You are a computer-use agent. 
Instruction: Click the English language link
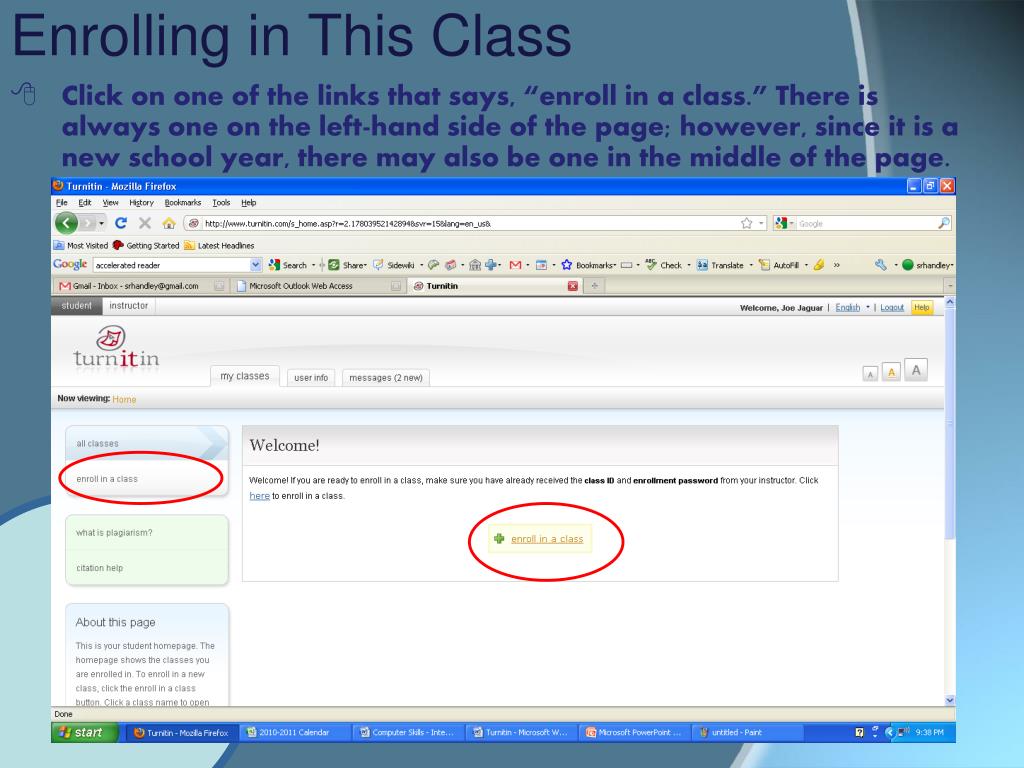click(848, 308)
